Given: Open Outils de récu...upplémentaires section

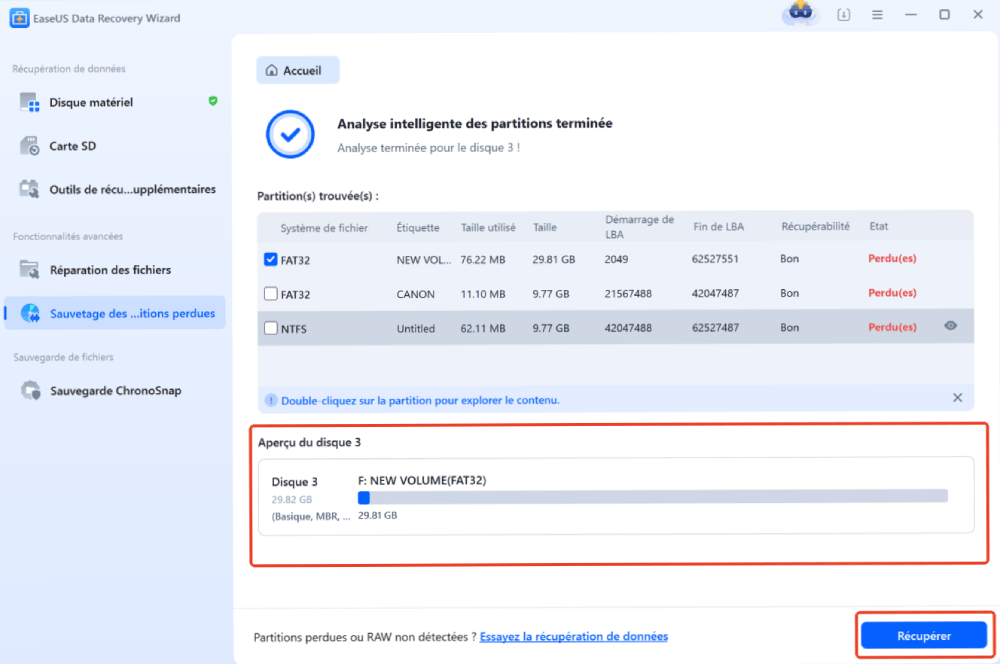Looking at the screenshot, I should (115, 189).
